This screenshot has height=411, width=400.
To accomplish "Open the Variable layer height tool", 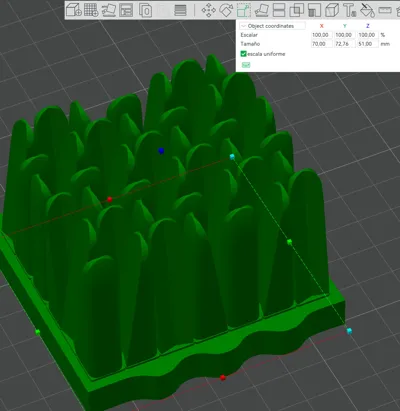I will coord(180,10).
